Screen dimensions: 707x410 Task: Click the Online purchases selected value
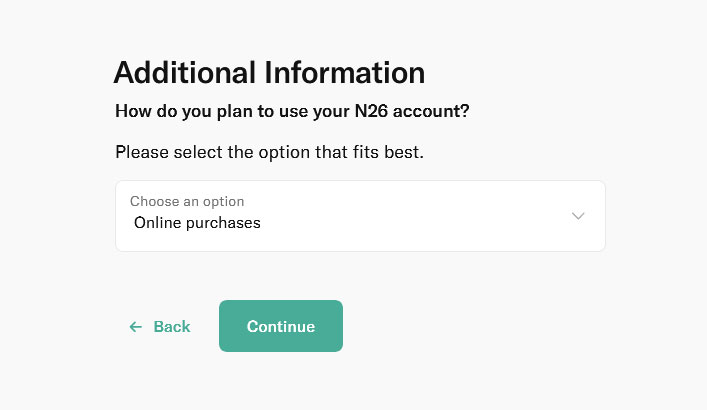pyautogui.click(x=197, y=223)
